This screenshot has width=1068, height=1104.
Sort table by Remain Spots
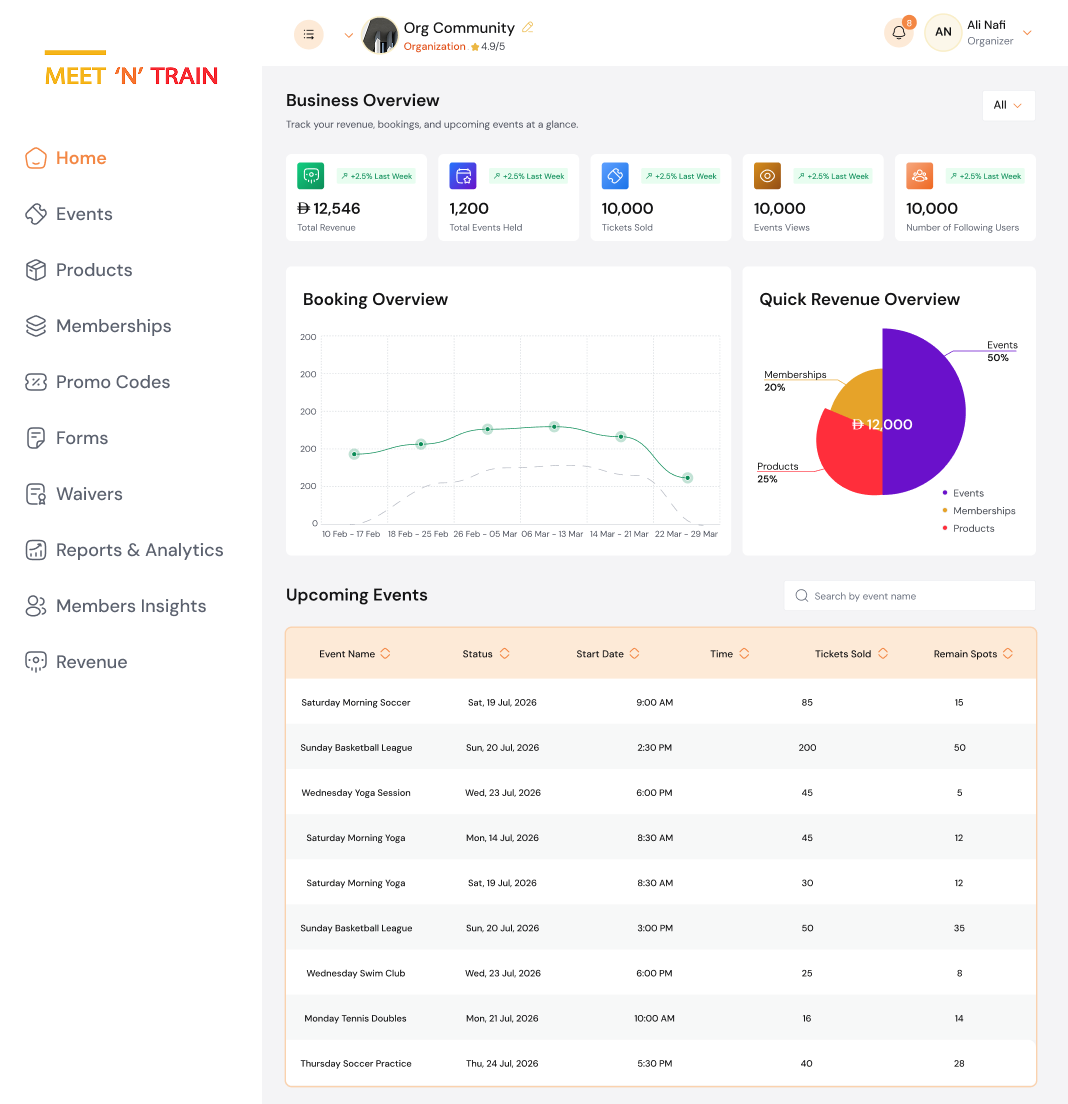(1008, 653)
